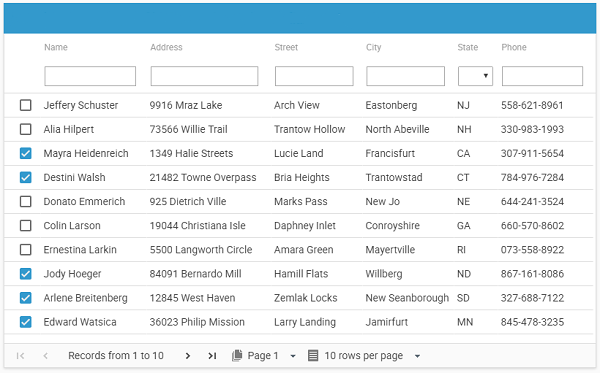Click the address 73566 Willie Trail
This screenshot has width=600, height=373.
188,129
